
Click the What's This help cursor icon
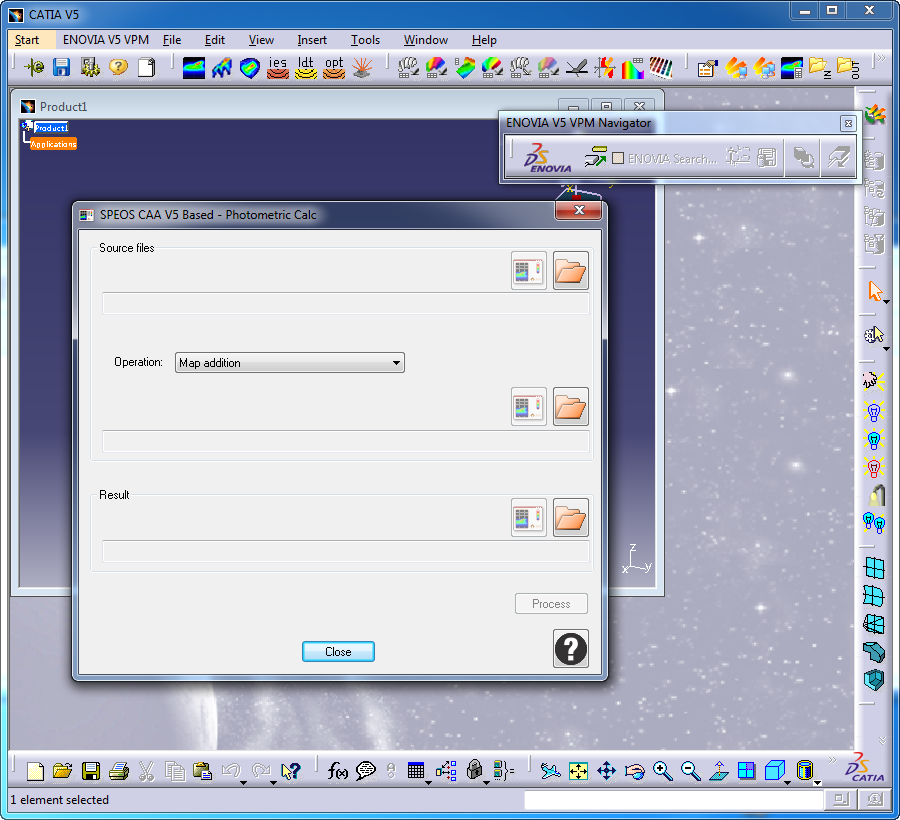coord(291,771)
